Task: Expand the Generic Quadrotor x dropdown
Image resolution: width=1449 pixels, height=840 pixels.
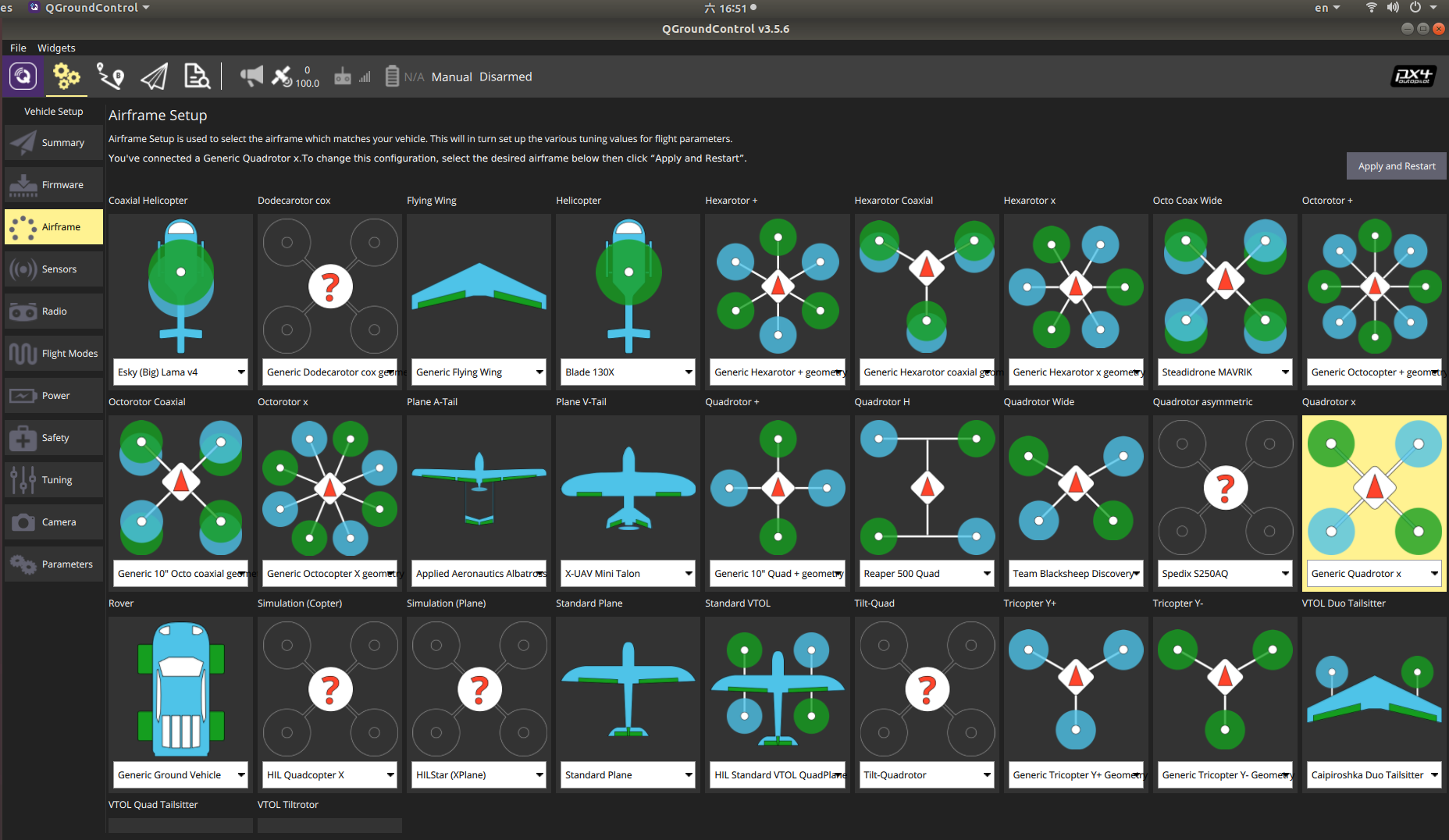Action: pyautogui.click(x=1374, y=573)
